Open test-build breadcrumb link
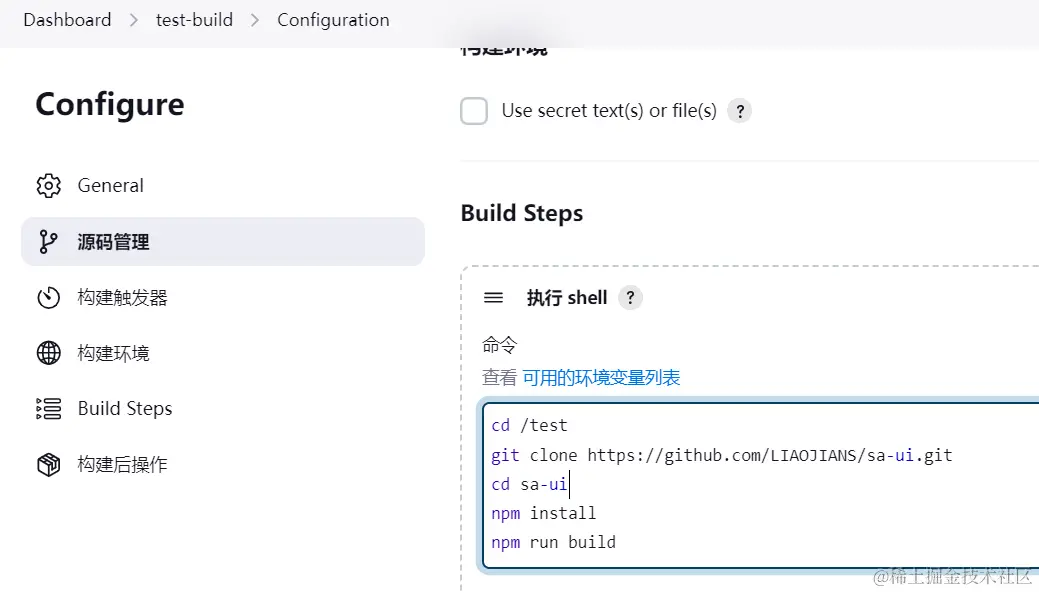Screen dimensions: 1039x593 coord(194,20)
